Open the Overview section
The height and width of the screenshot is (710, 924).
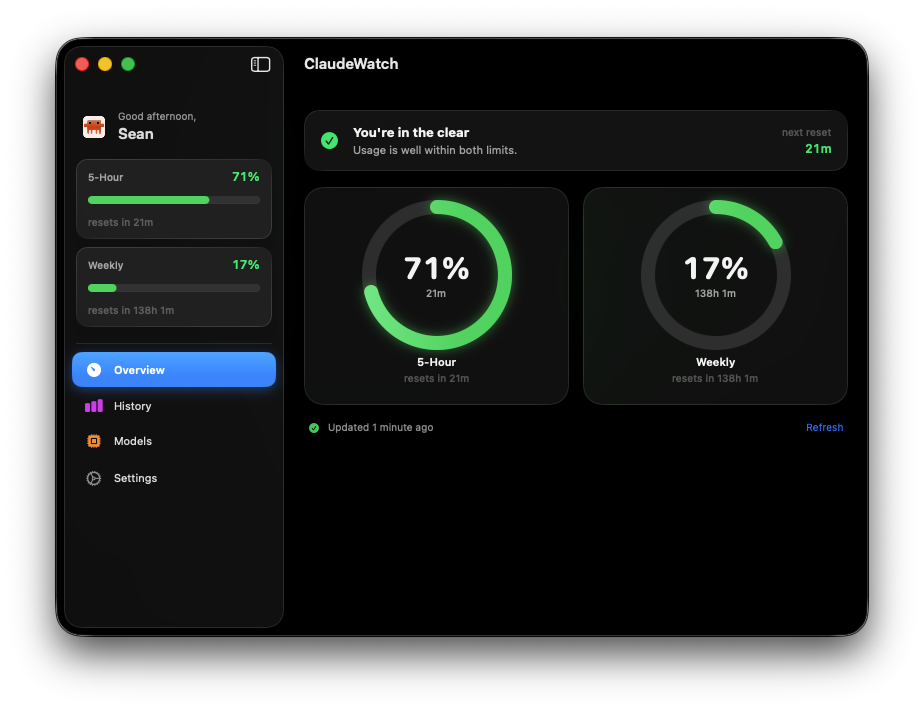click(174, 369)
